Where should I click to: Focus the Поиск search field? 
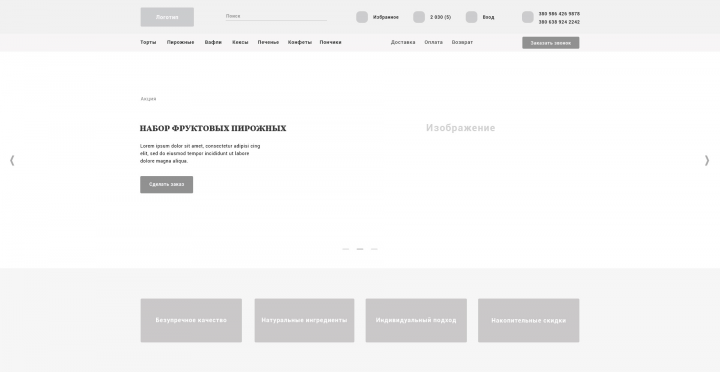tap(276, 17)
